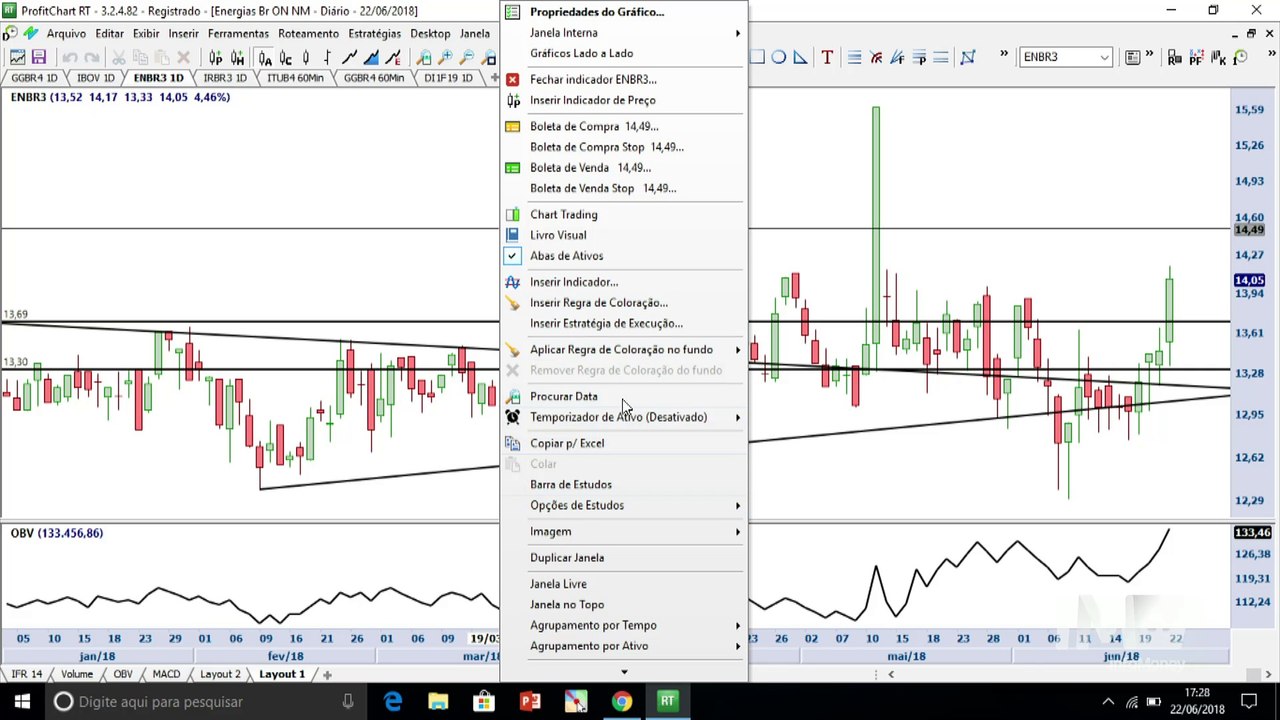Viewport: 1280px width, 720px height.
Task: Click the PF point-and-figure icon
Action: tap(1196, 57)
